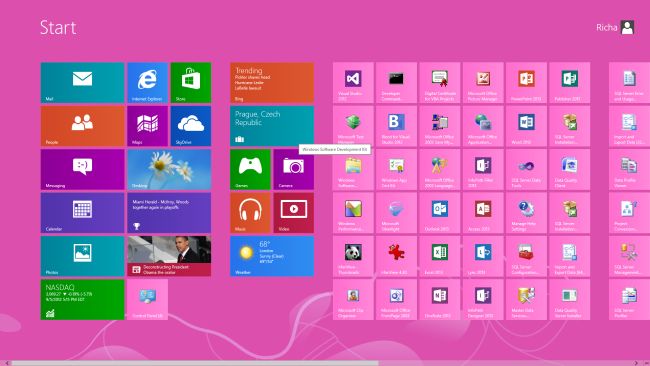This screenshot has height=366, width=650.
Task: Open Microsoft Silverlight tile
Action: click(396, 213)
